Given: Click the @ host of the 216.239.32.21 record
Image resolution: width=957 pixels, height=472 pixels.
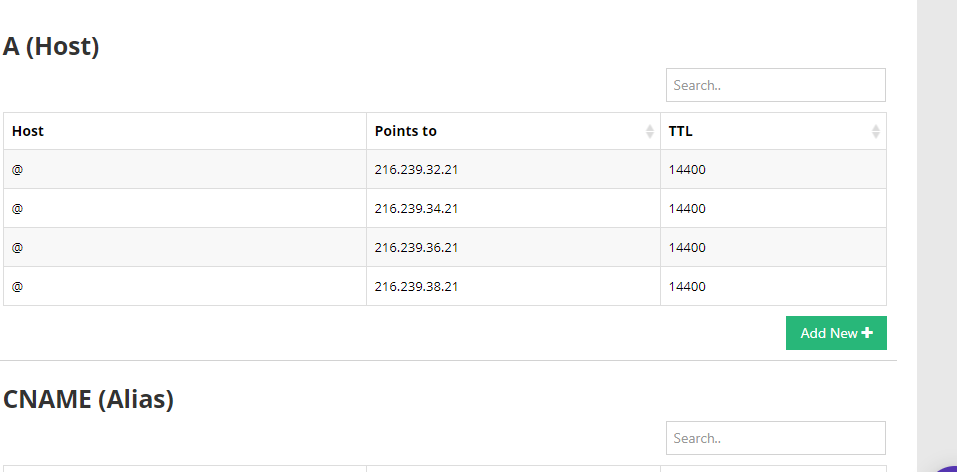Looking at the screenshot, I should [x=18, y=170].
